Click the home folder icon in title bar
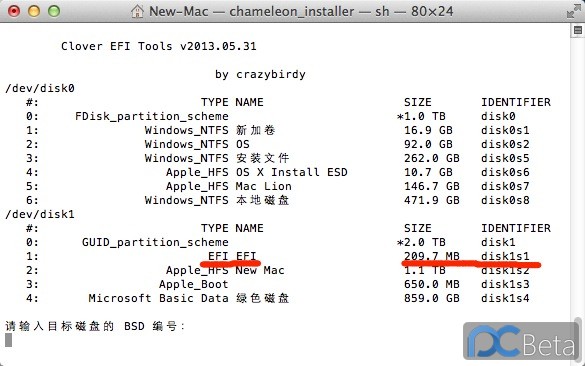This screenshot has width=585, height=366. pos(137,11)
